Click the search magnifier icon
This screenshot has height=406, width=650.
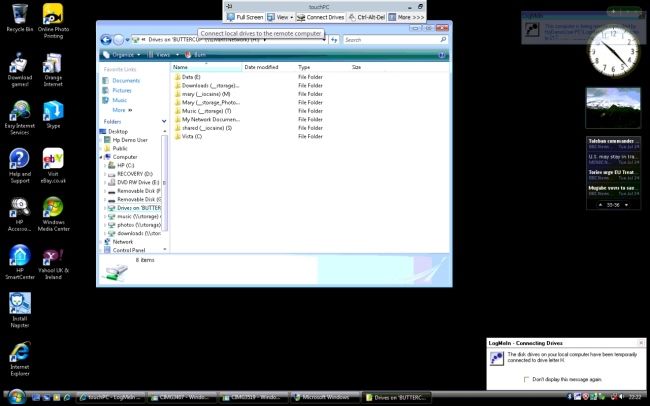443,40
